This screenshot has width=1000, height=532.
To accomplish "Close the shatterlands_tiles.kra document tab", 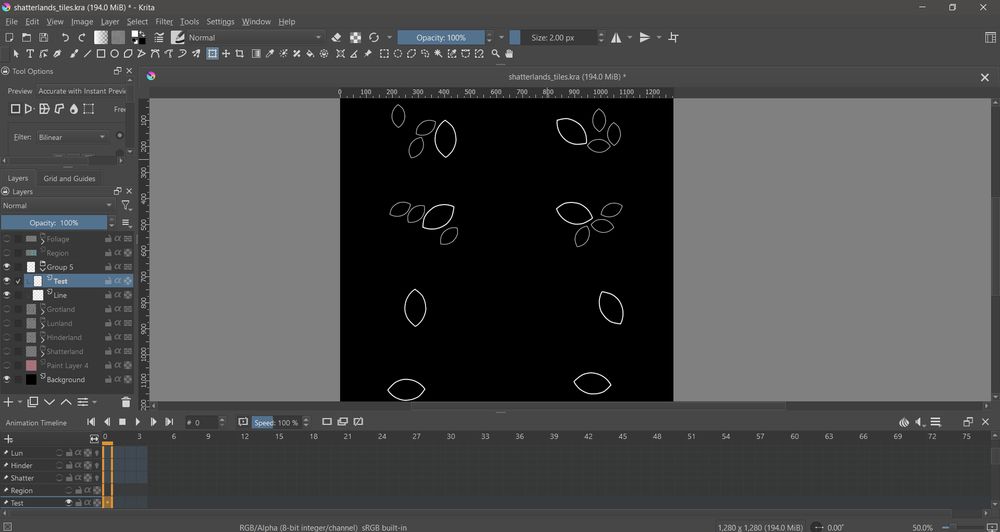I will tap(985, 77).
